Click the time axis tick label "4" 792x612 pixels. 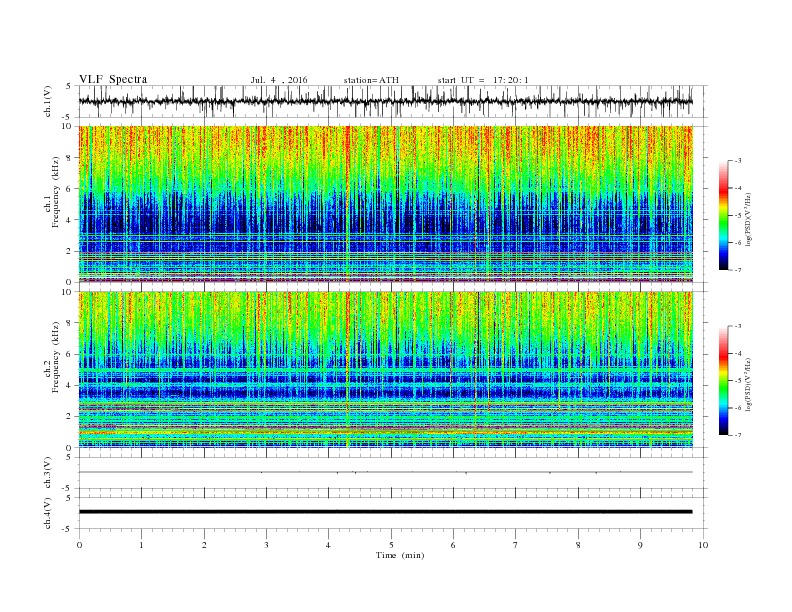click(x=328, y=545)
